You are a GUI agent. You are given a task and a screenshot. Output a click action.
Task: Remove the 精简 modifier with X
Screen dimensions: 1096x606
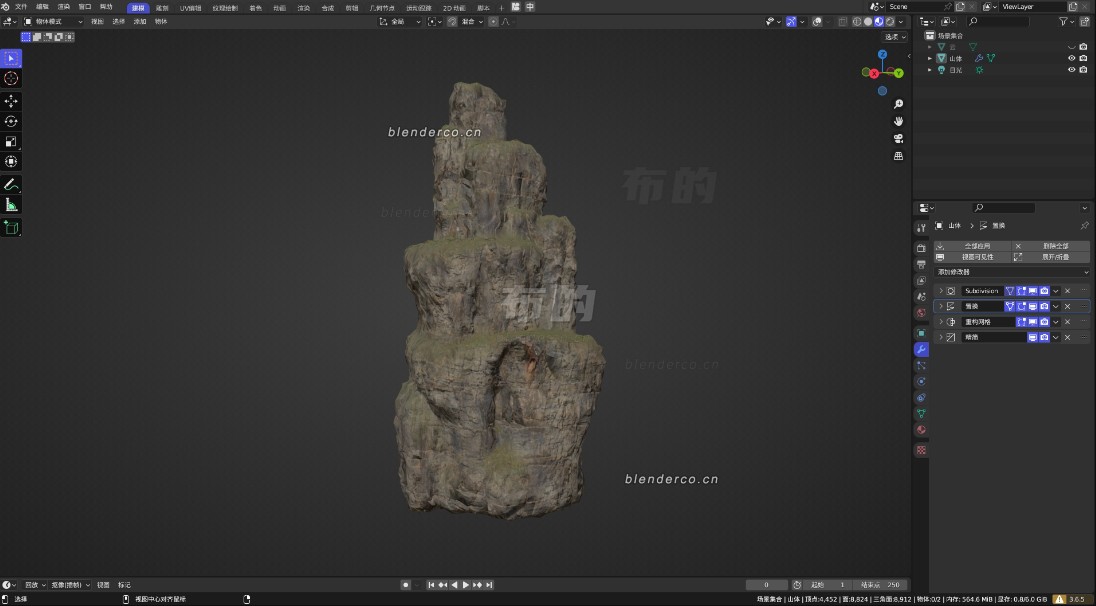tap(1067, 337)
